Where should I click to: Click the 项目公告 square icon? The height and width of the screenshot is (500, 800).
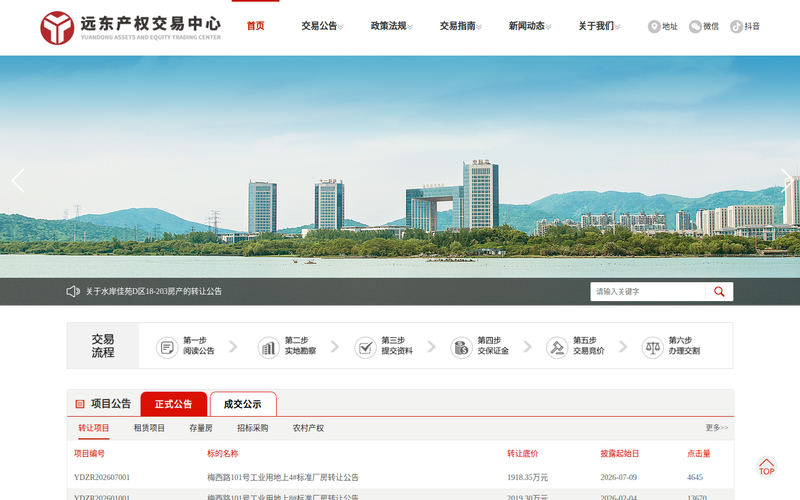(80, 404)
